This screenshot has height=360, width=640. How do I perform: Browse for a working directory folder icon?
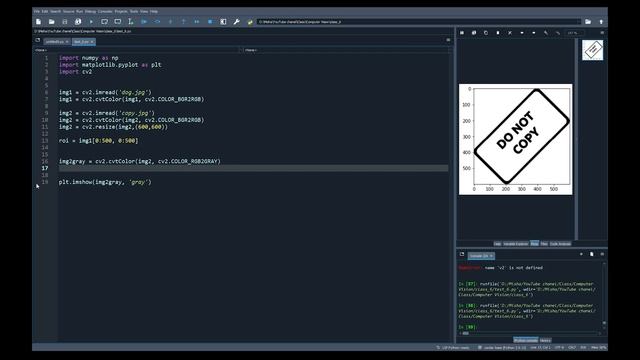pyautogui.click(x=588, y=22)
